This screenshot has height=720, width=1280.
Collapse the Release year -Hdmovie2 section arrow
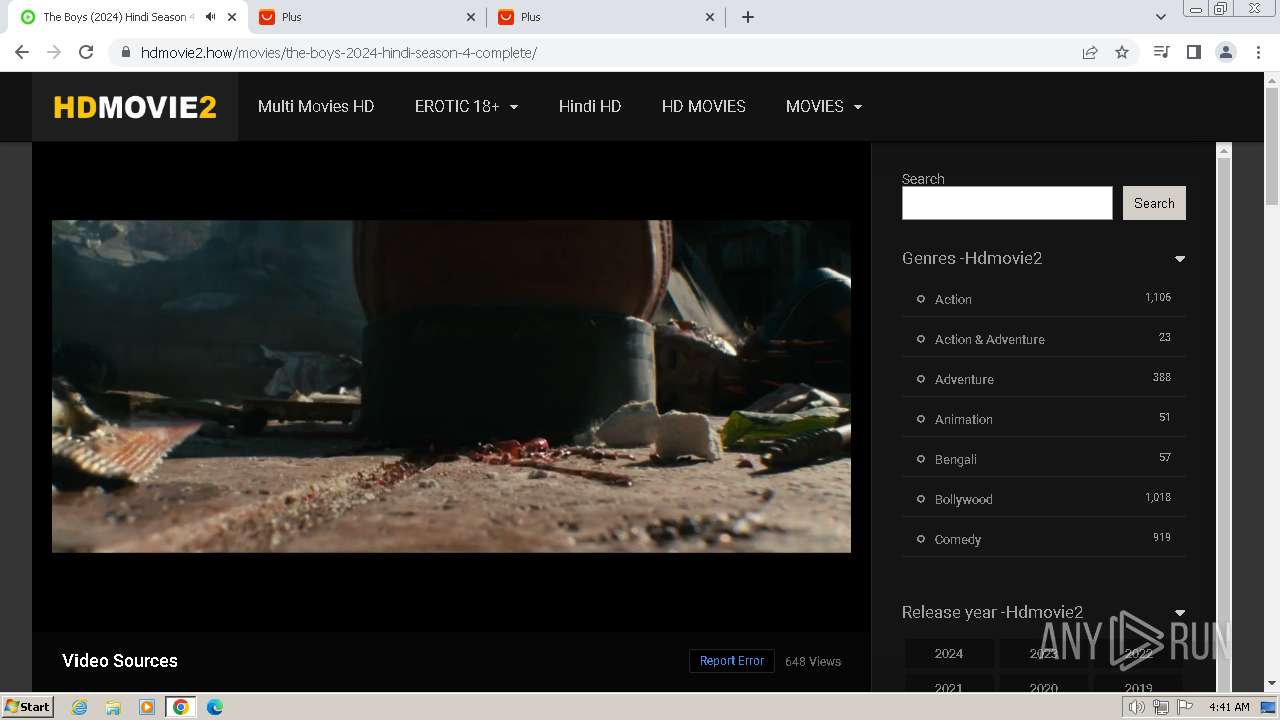coord(1180,613)
